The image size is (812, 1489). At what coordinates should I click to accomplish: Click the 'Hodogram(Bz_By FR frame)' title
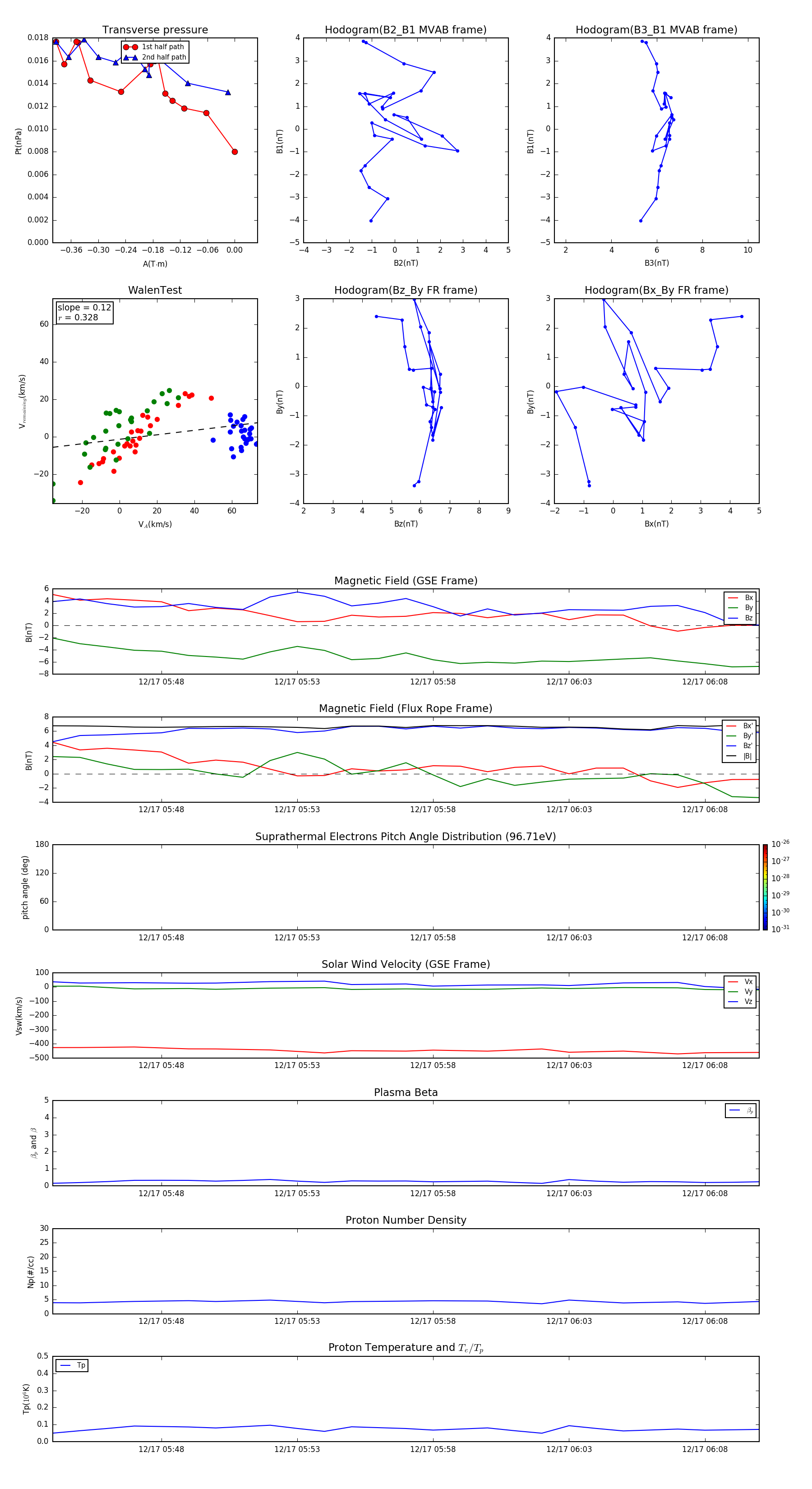pos(406,290)
